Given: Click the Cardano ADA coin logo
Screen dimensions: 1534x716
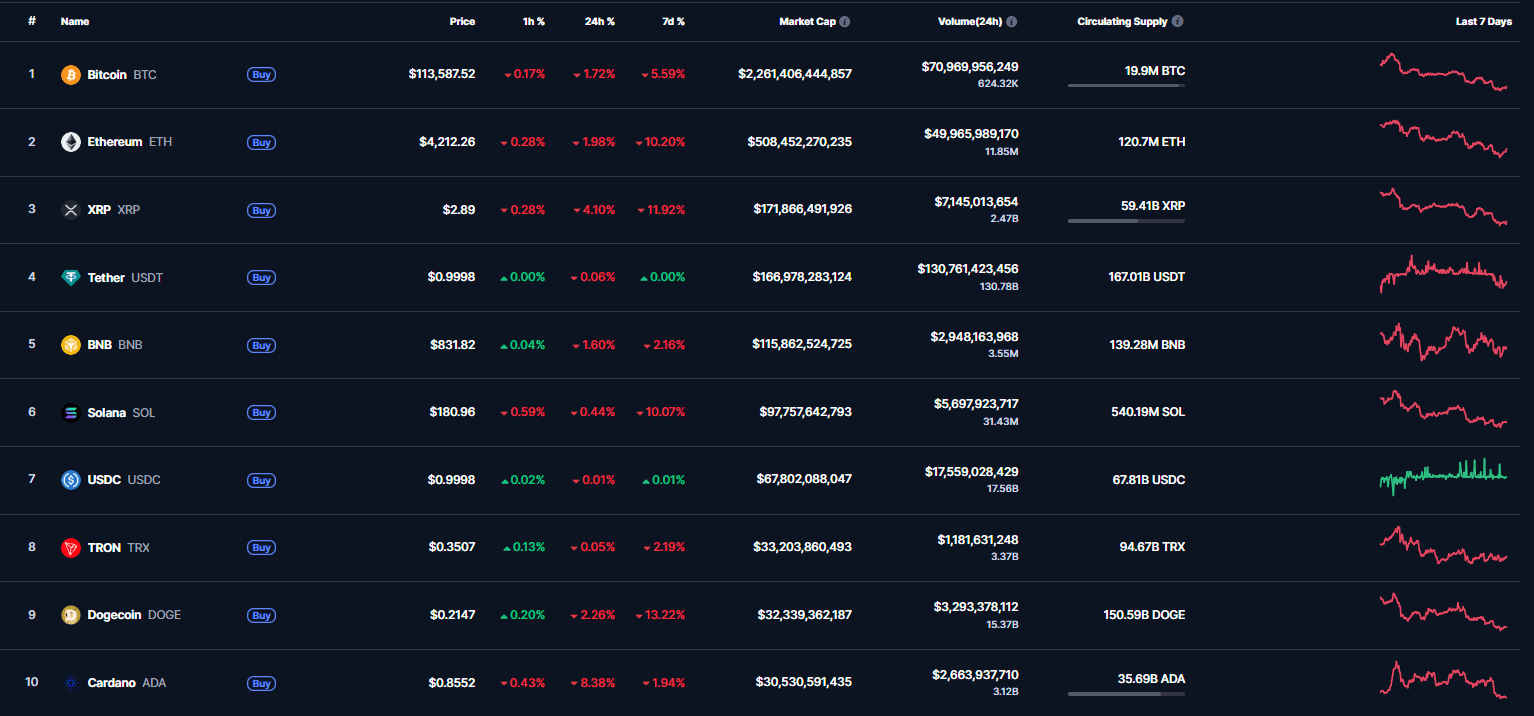Looking at the screenshot, I should [70, 683].
